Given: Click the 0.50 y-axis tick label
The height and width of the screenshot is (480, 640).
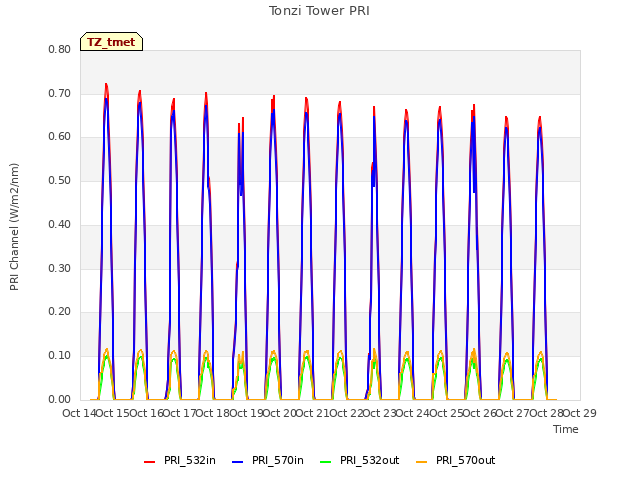Looking at the screenshot, I should (60, 180).
